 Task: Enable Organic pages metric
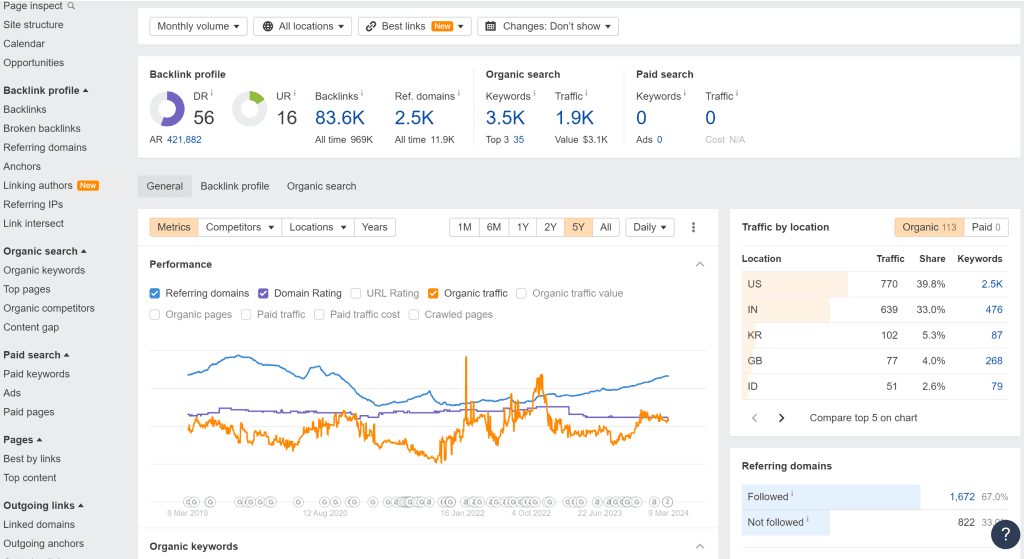[x=155, y=314]
